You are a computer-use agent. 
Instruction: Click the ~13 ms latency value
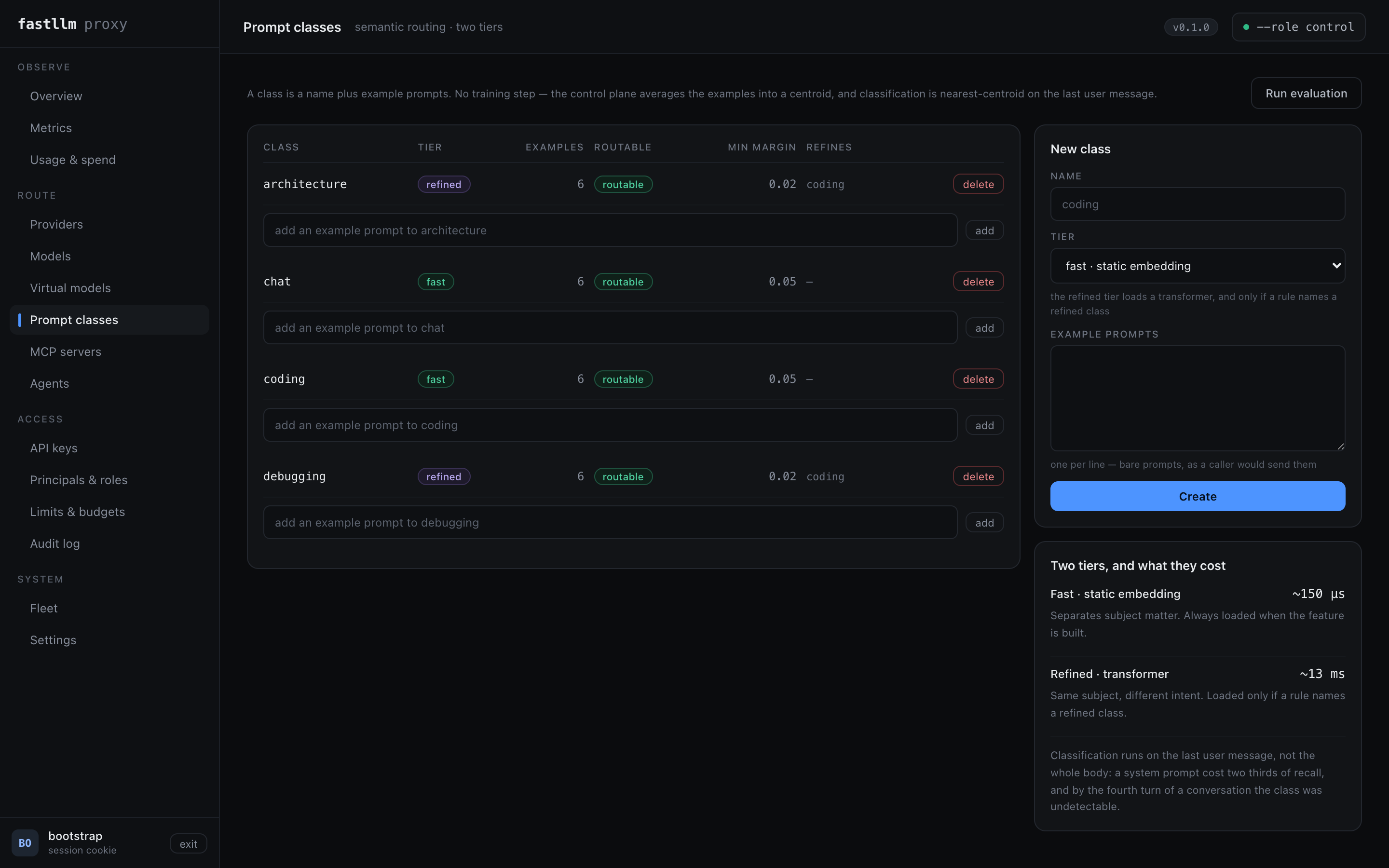[1322, 673]
